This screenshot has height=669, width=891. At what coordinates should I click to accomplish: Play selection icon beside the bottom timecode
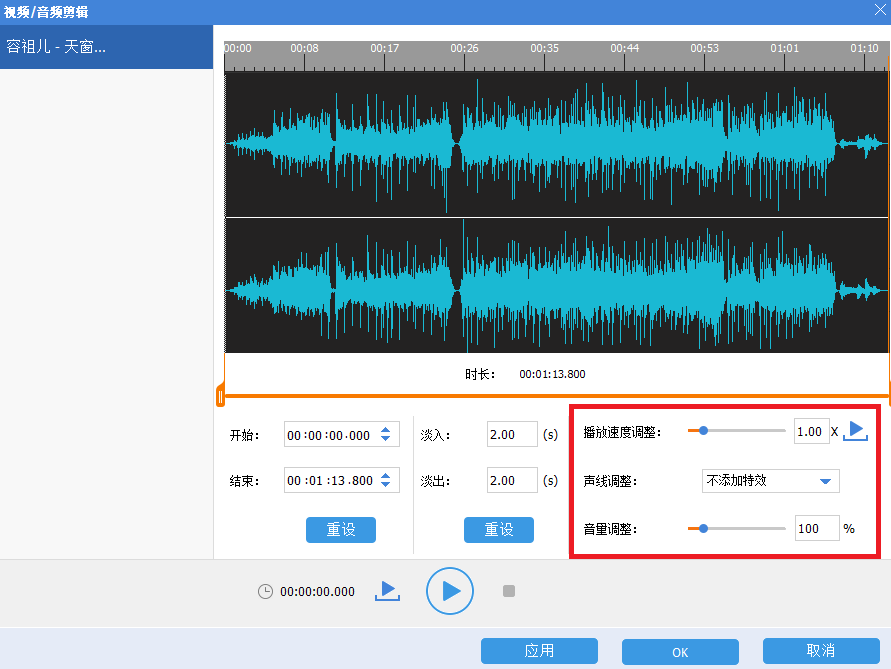pos(388,591)
